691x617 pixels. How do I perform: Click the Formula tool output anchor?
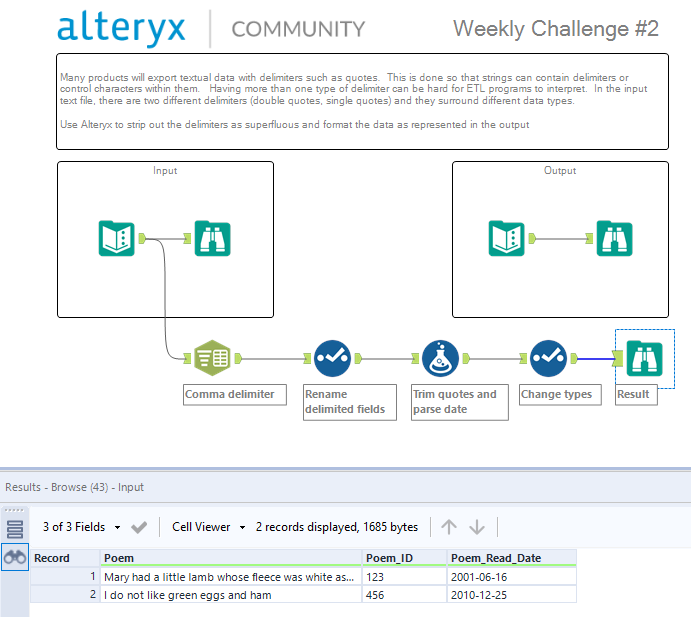(x=466, y=358)
